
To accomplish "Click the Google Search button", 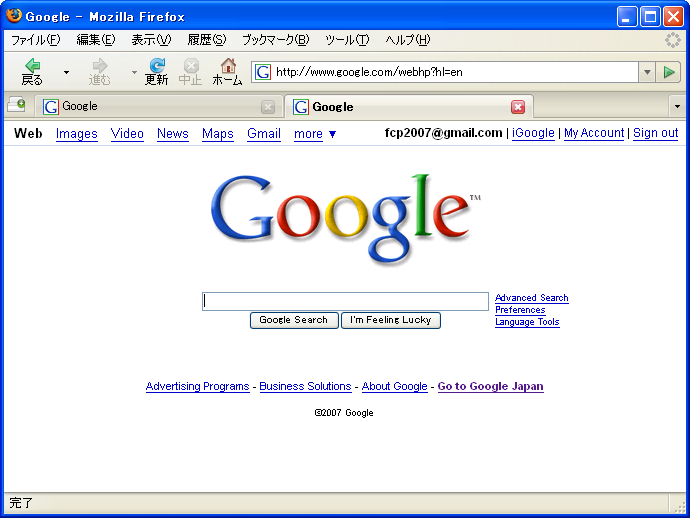I will click(293, 320).
